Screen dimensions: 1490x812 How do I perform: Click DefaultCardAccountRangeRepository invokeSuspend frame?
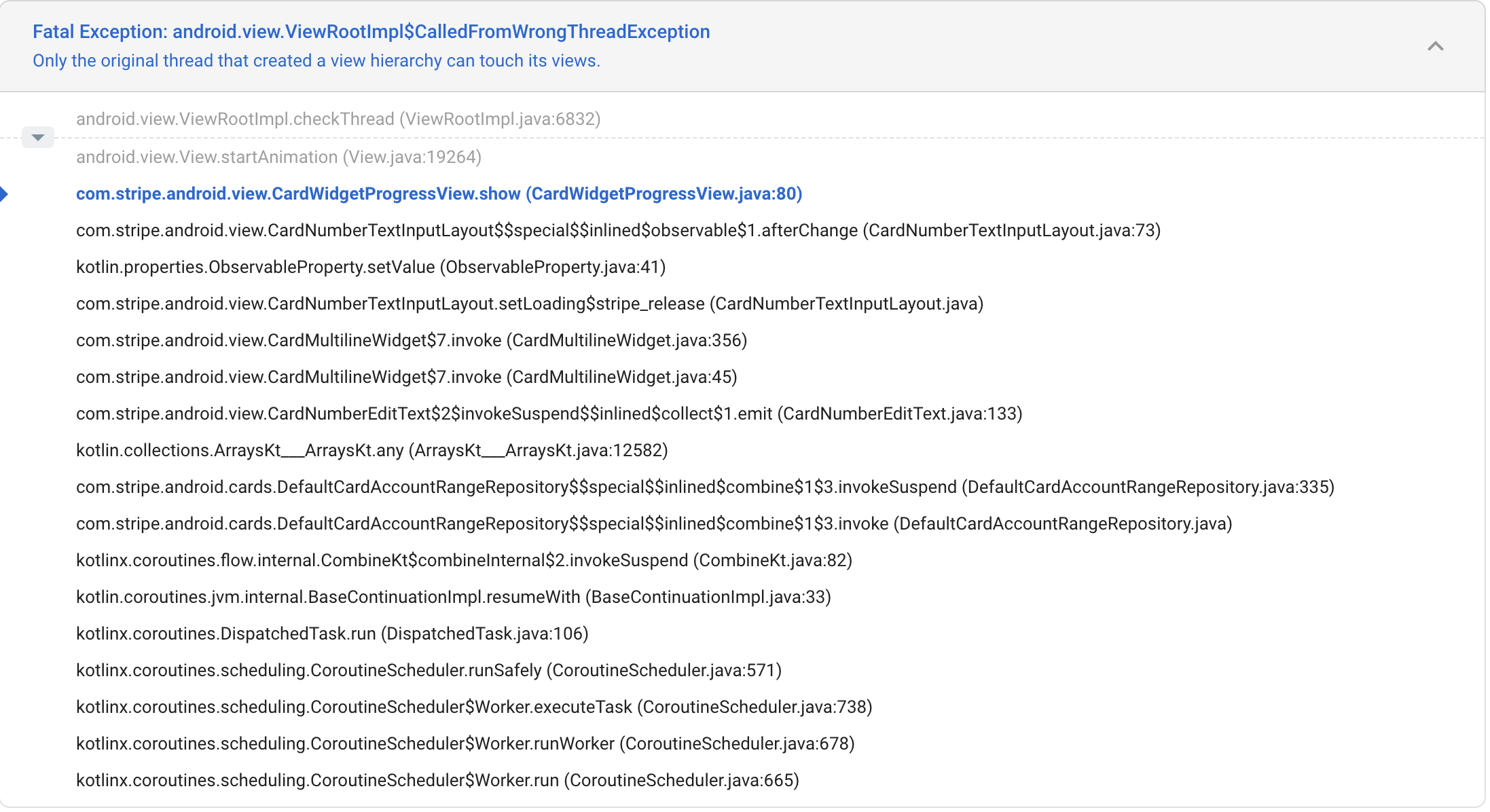pos(704,487)
